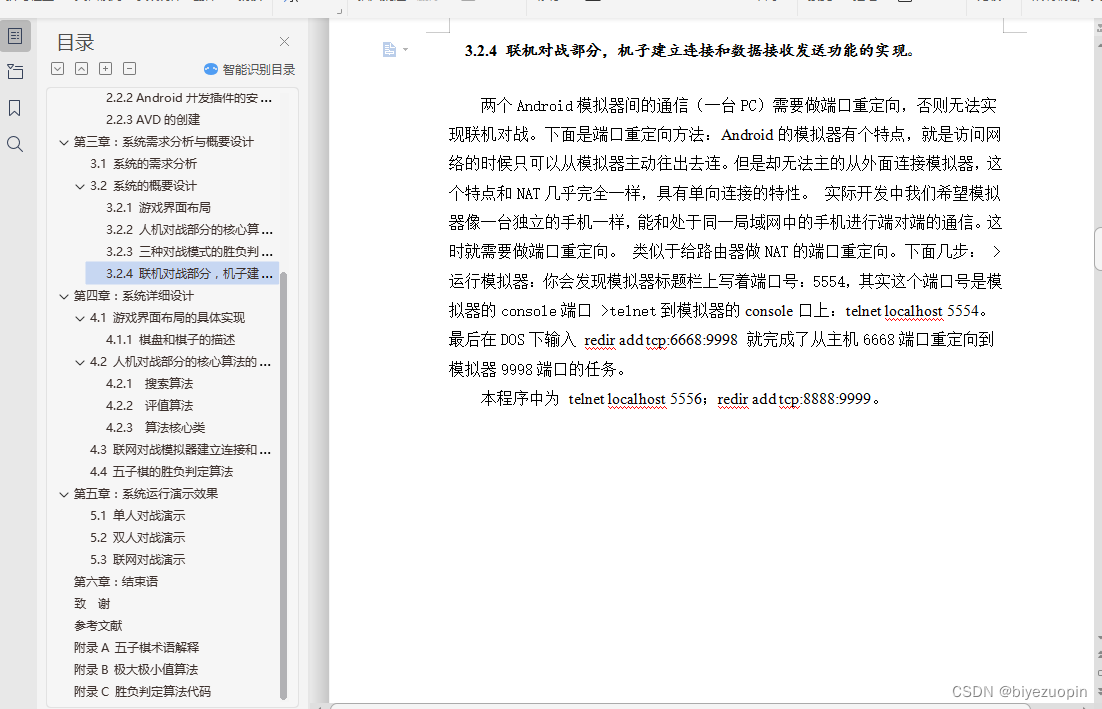Click the paragraph layout icon beside heading 3.2.4
This screenshot has height=709, width=1102.
(x=389, y=49)
